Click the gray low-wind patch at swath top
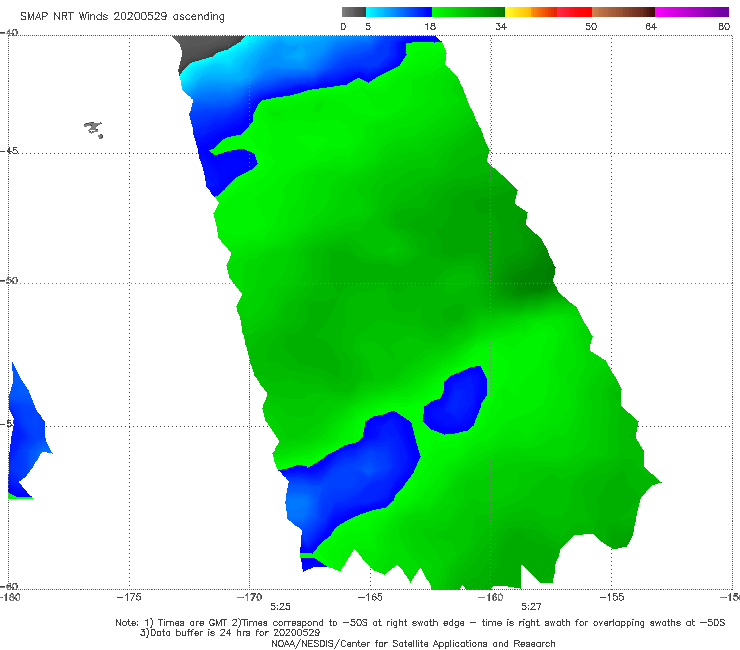This screenshot has width=740, height=650. (204, 50)
